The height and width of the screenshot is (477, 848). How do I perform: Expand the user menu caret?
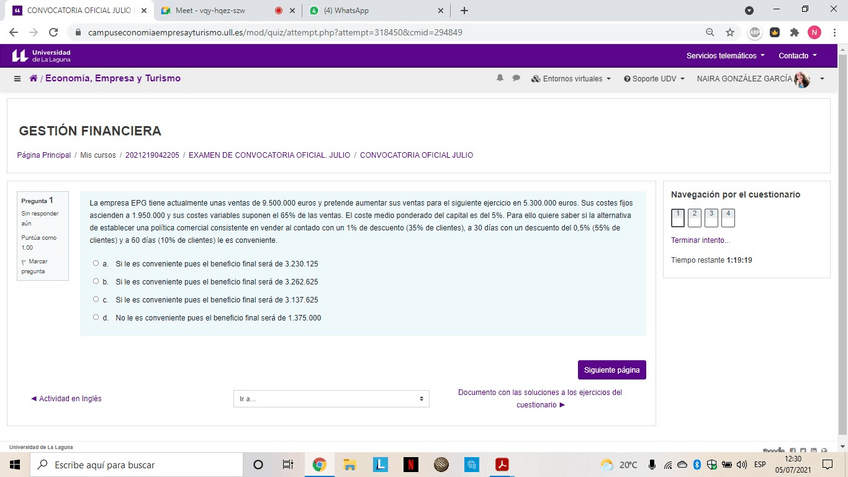click(822, 79)
